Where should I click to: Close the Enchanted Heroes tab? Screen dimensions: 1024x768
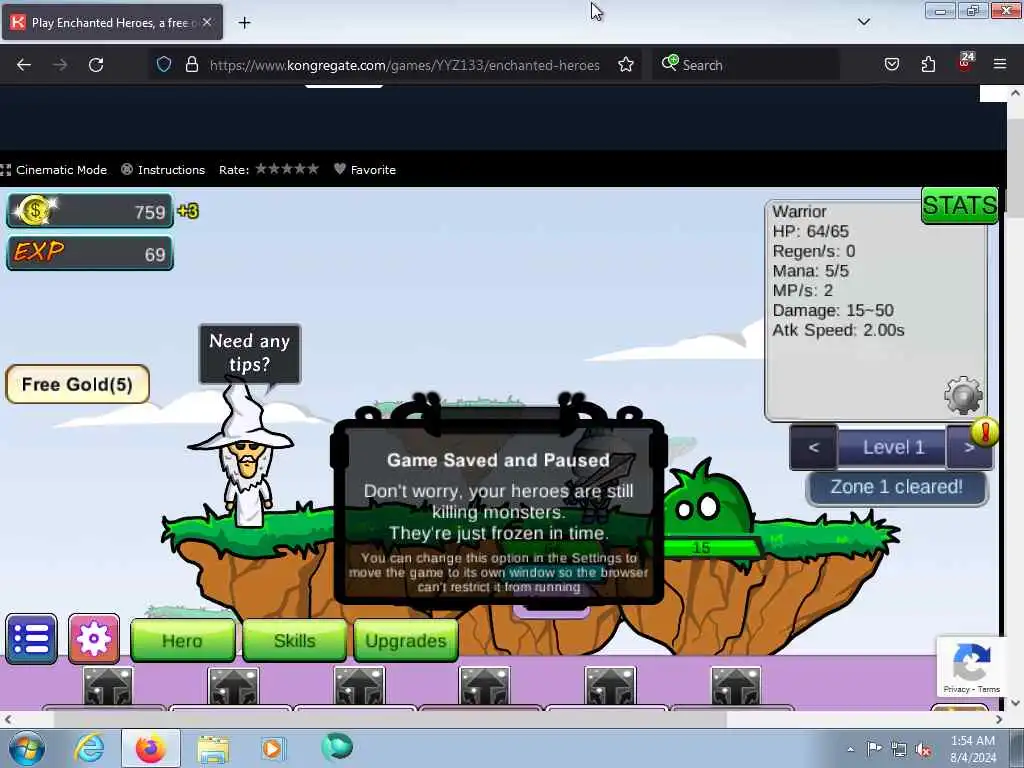207,22
